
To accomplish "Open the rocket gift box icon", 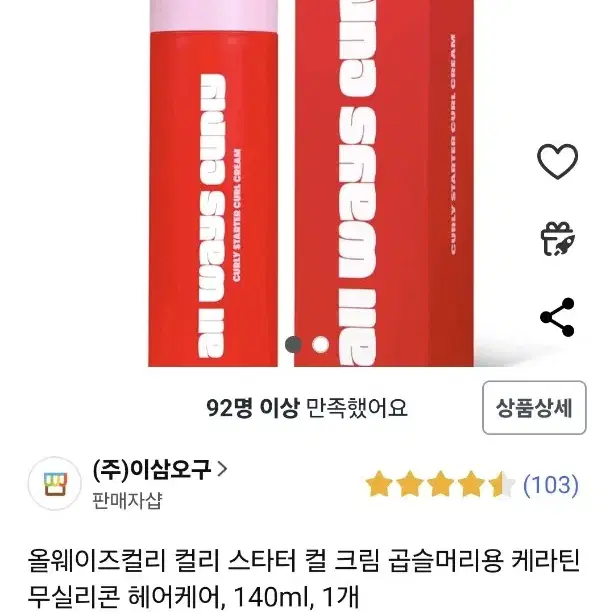I will 557,239.
